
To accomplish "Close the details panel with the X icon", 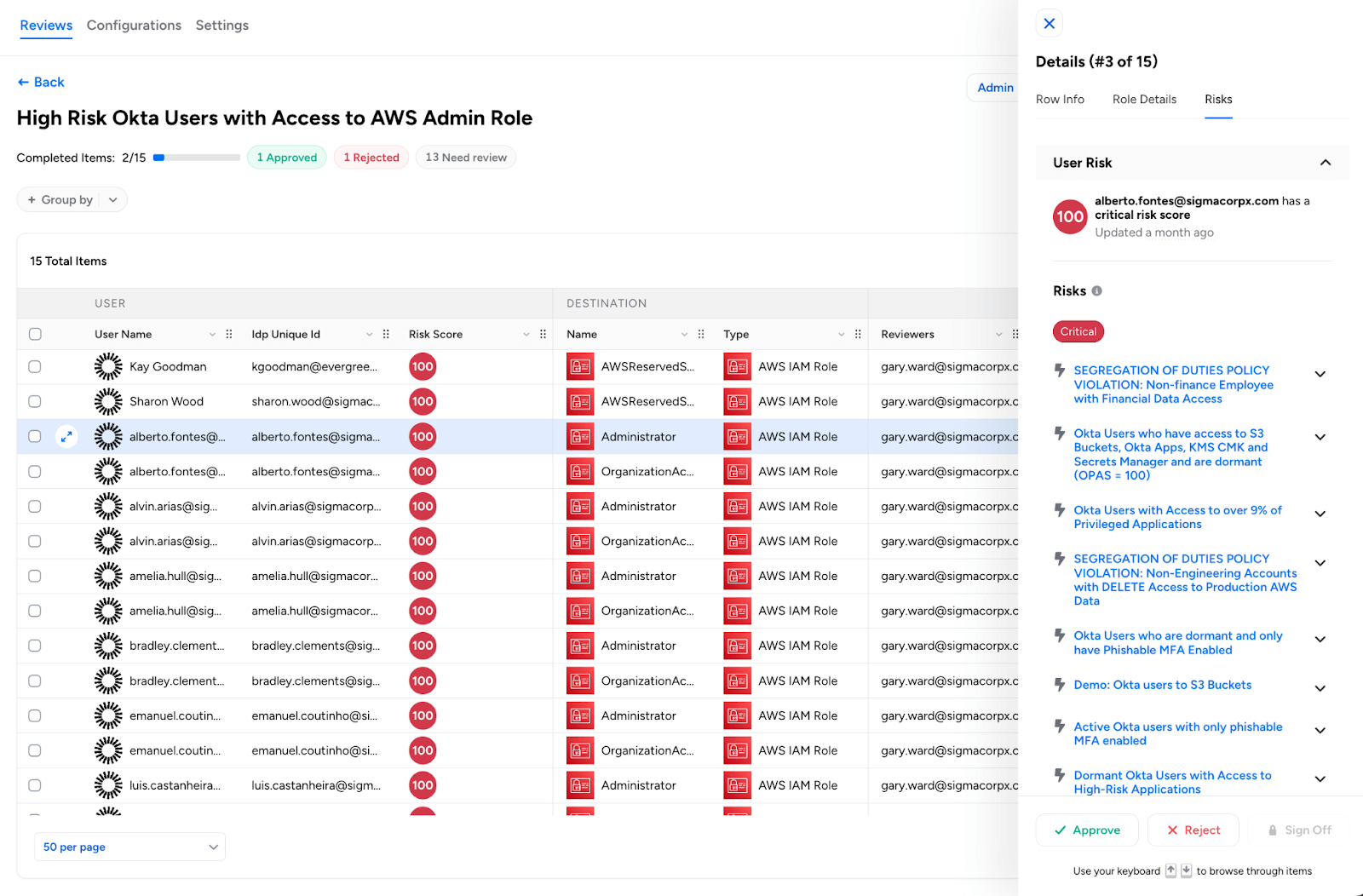I will [1050, 24].
